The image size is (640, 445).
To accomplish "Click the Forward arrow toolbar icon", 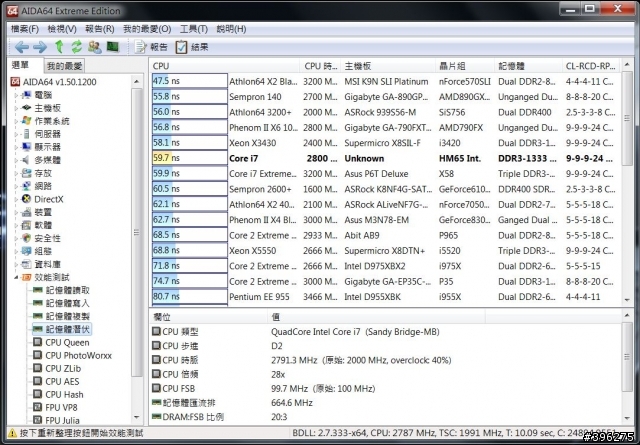I will pos(40,47).
